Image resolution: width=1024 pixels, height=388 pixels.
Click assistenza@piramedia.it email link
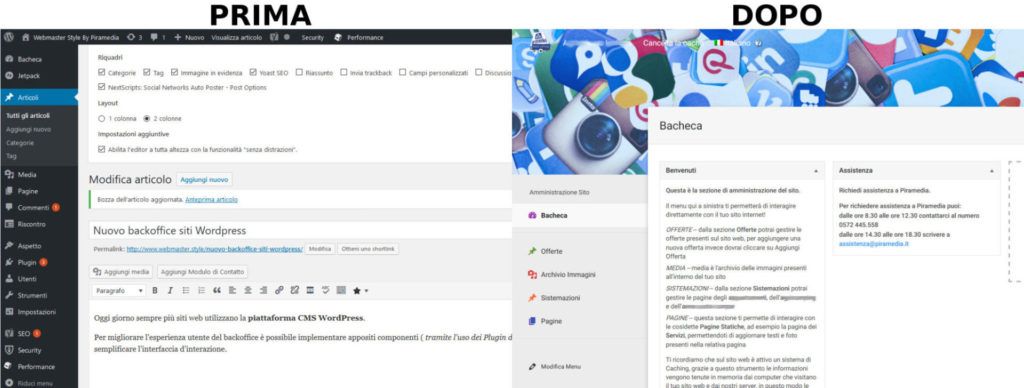point(874,244)
